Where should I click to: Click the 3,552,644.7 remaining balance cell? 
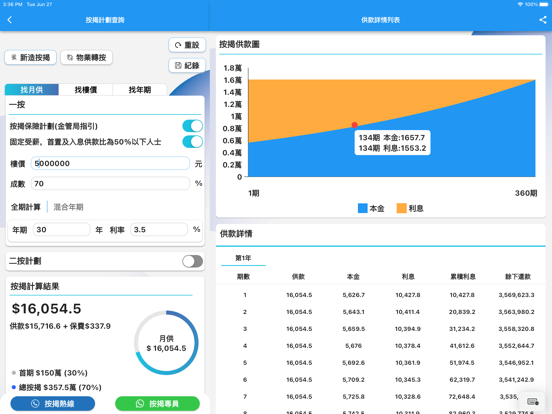pyautogui.click(x=516, y=346)
